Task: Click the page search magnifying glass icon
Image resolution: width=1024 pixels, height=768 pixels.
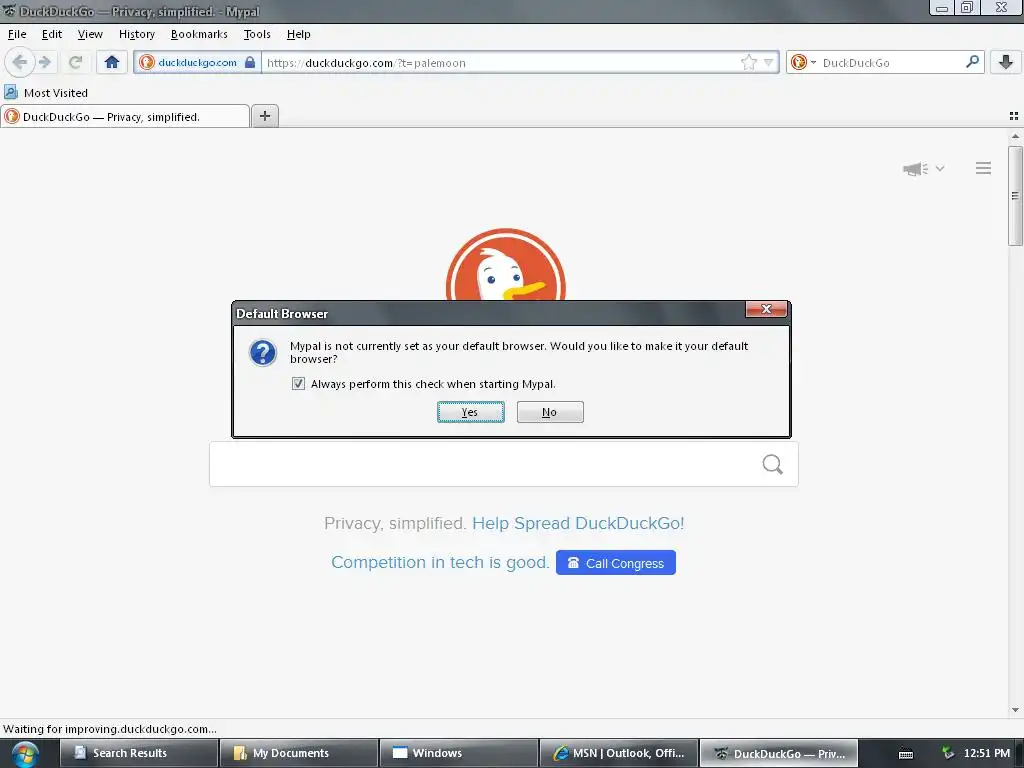Action: [x=773, y=464]
